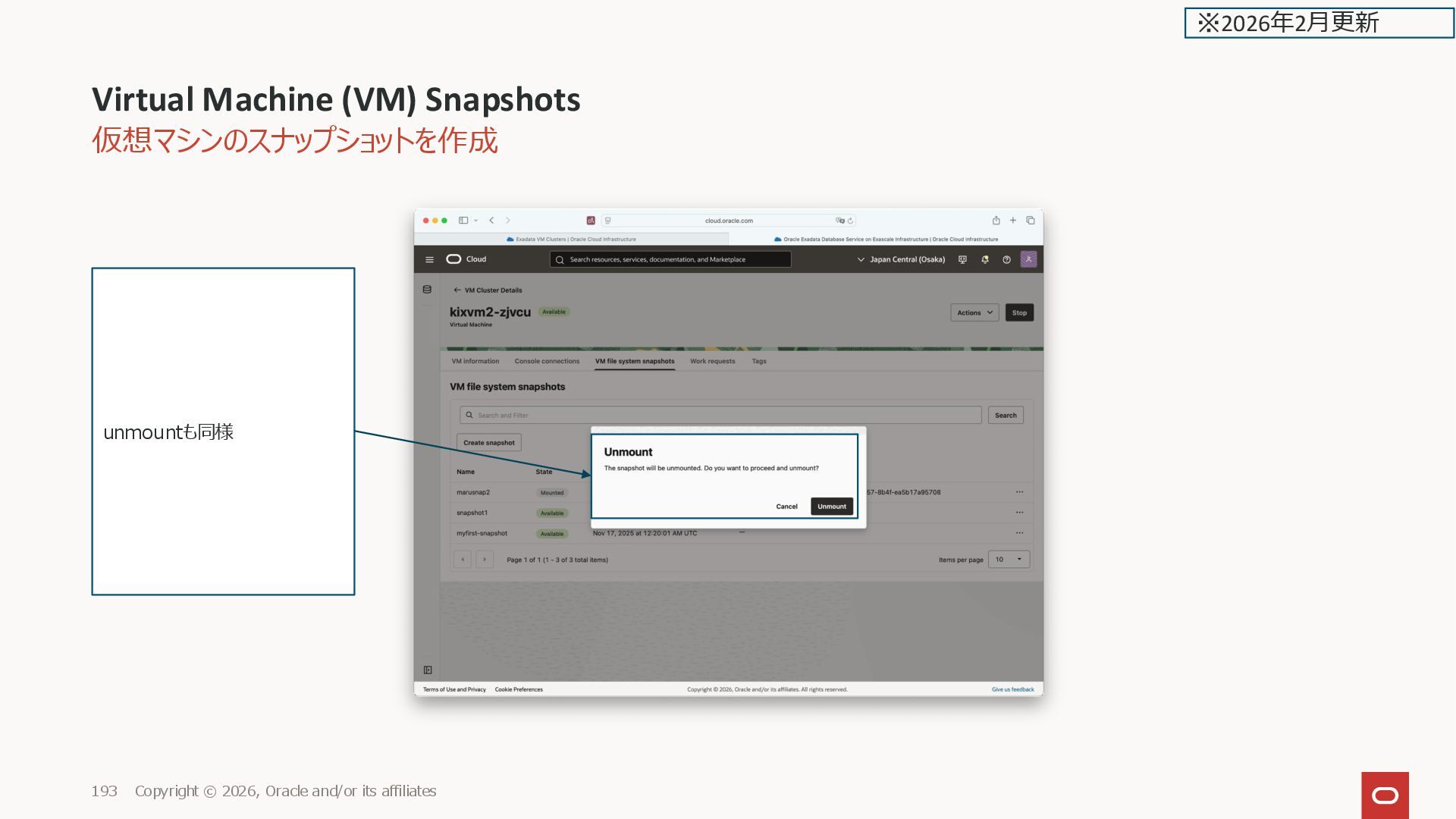Click Cancel in the Unmount dialog
Screen dimensions: 1456x819
(x=786, y=507)
